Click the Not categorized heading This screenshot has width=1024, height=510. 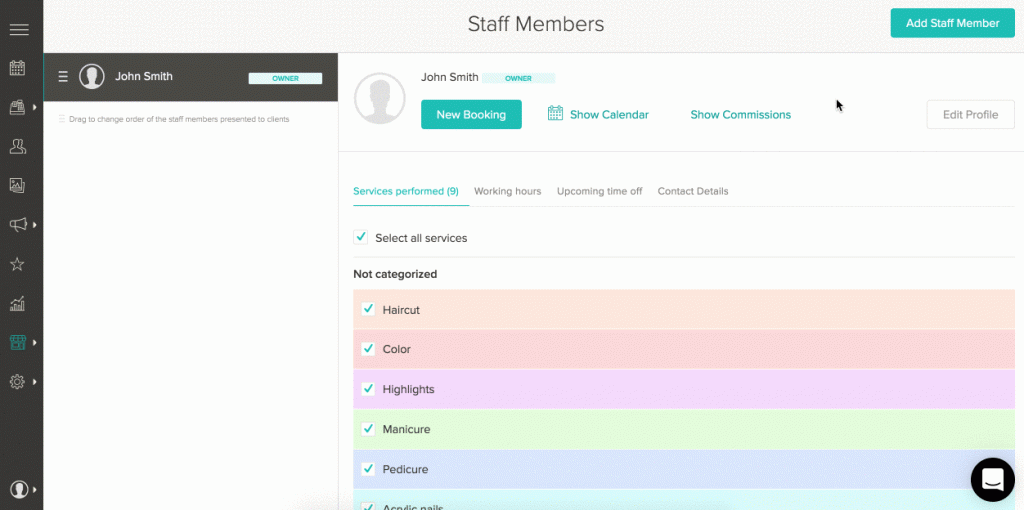pos(395,274)
